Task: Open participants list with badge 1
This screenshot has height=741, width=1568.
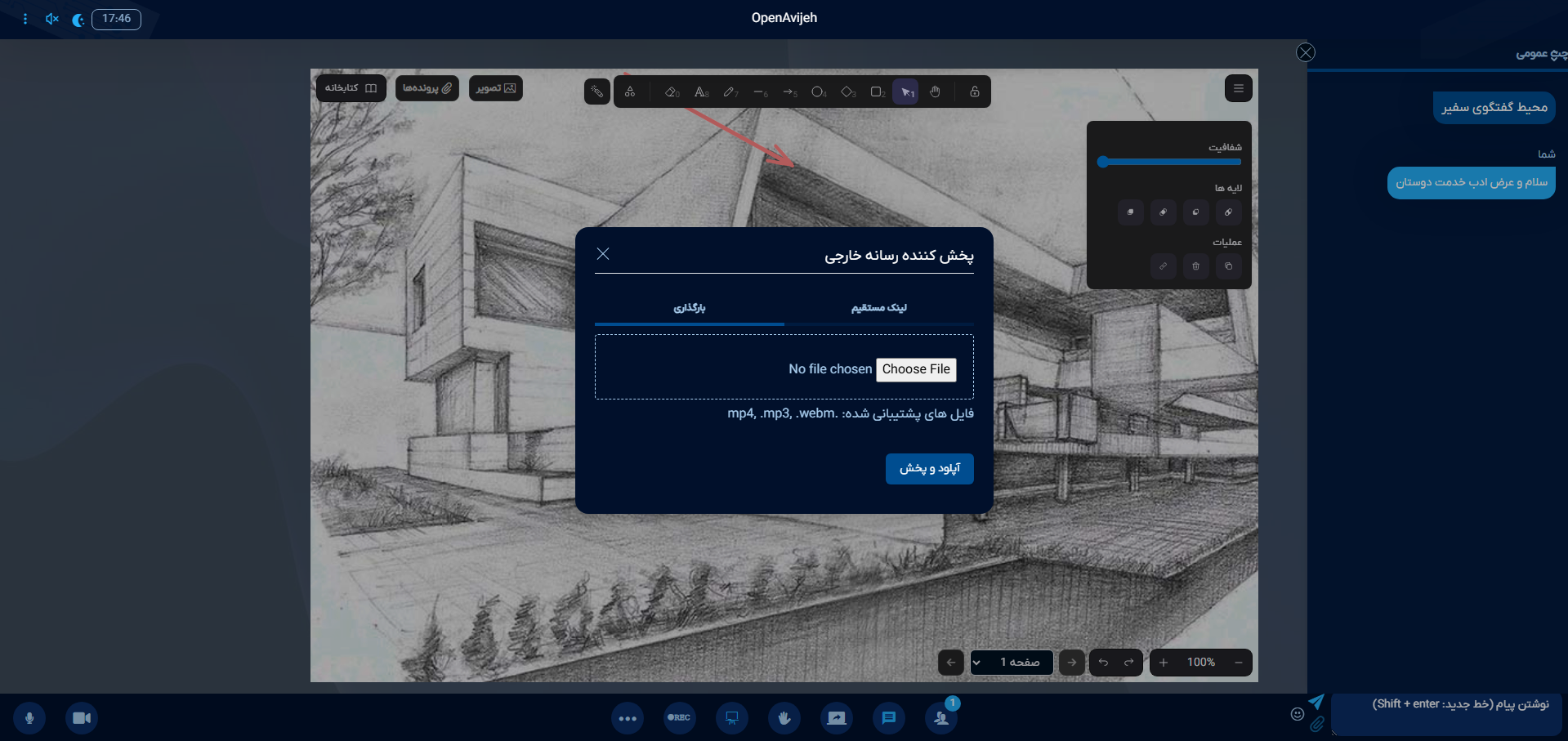Action: click(x=941, y=718)
